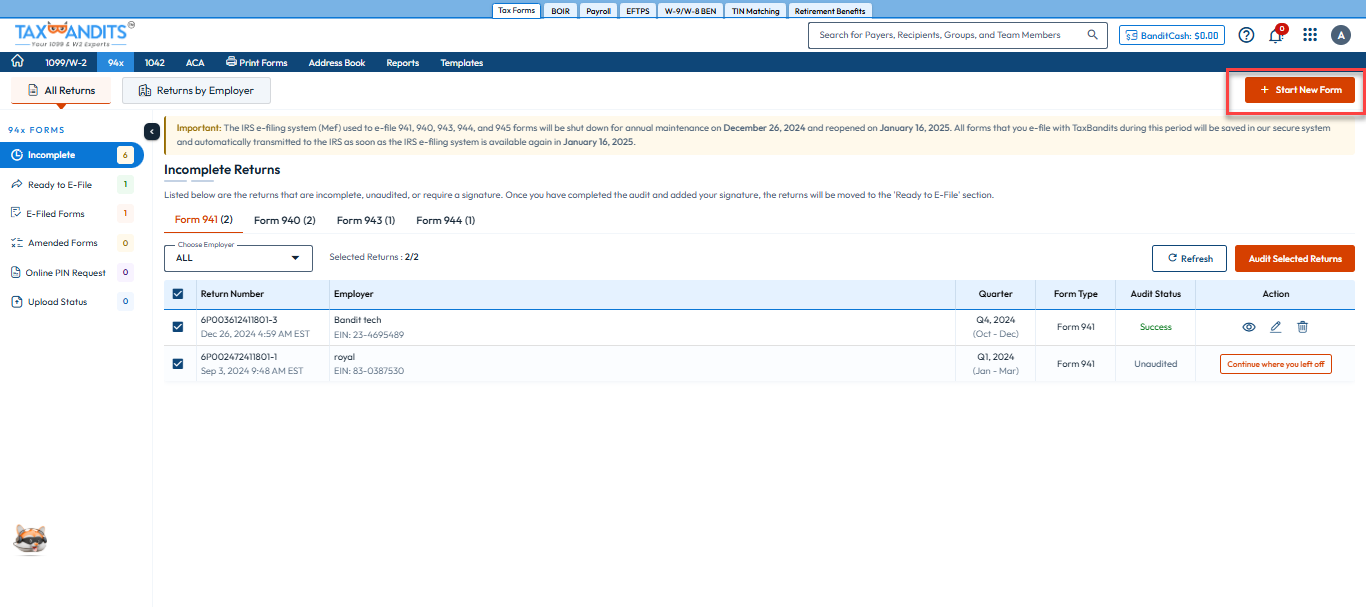View the Bandit tech return eye icon
The image size is (1366, 607).
(x=1248, y=327)
